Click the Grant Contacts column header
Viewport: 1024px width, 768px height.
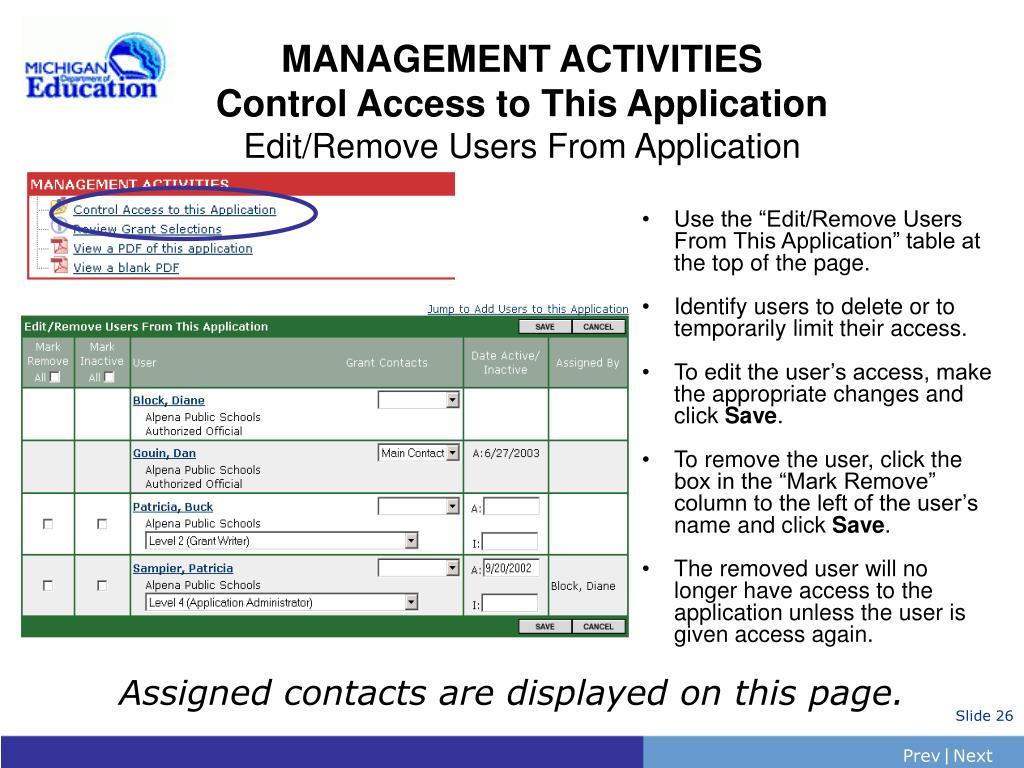coord(387,362)
